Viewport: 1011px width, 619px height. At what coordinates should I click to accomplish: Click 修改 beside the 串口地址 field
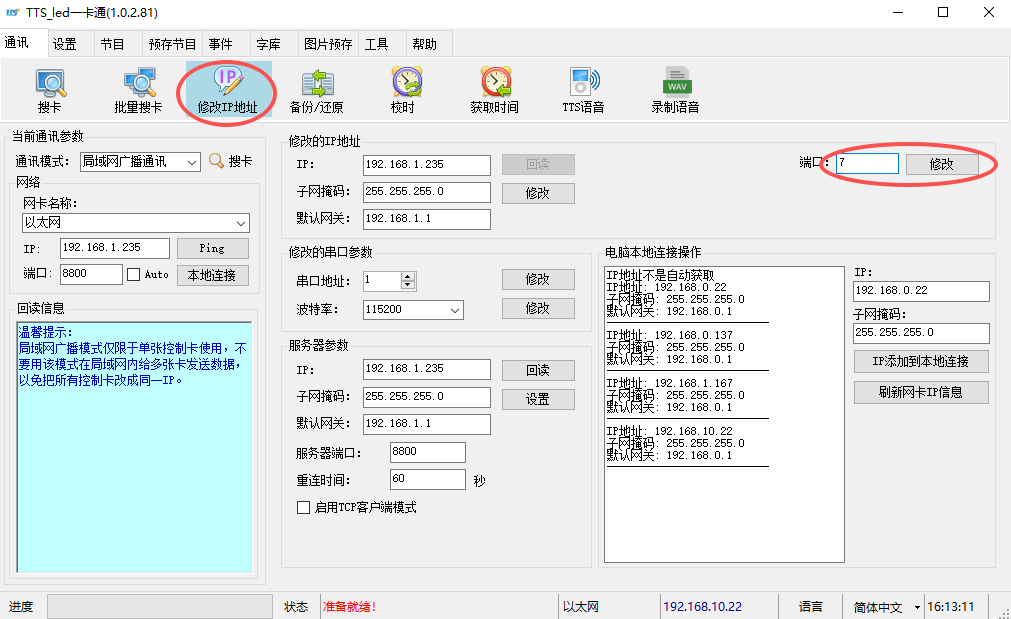(x=538, y=279)
